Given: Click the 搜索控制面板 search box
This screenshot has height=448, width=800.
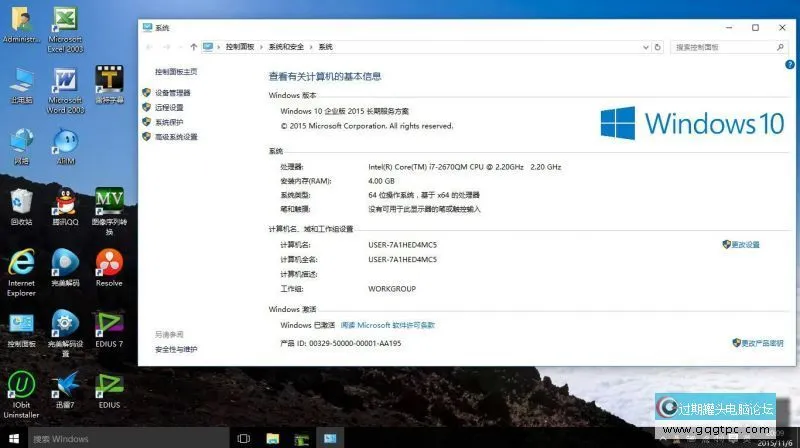Looking at the screenshot, I should point(722,47).
